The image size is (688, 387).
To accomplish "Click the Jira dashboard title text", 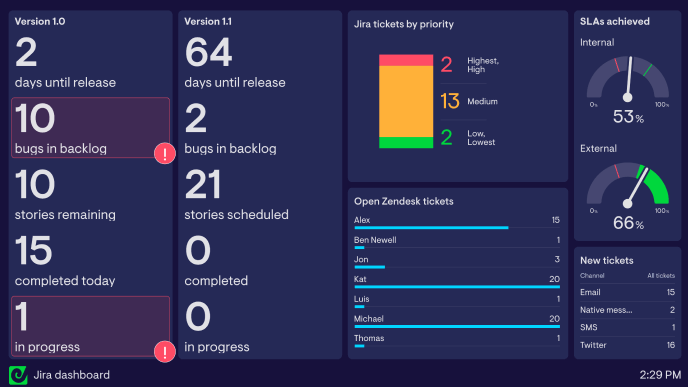I will tap(72, 375).
